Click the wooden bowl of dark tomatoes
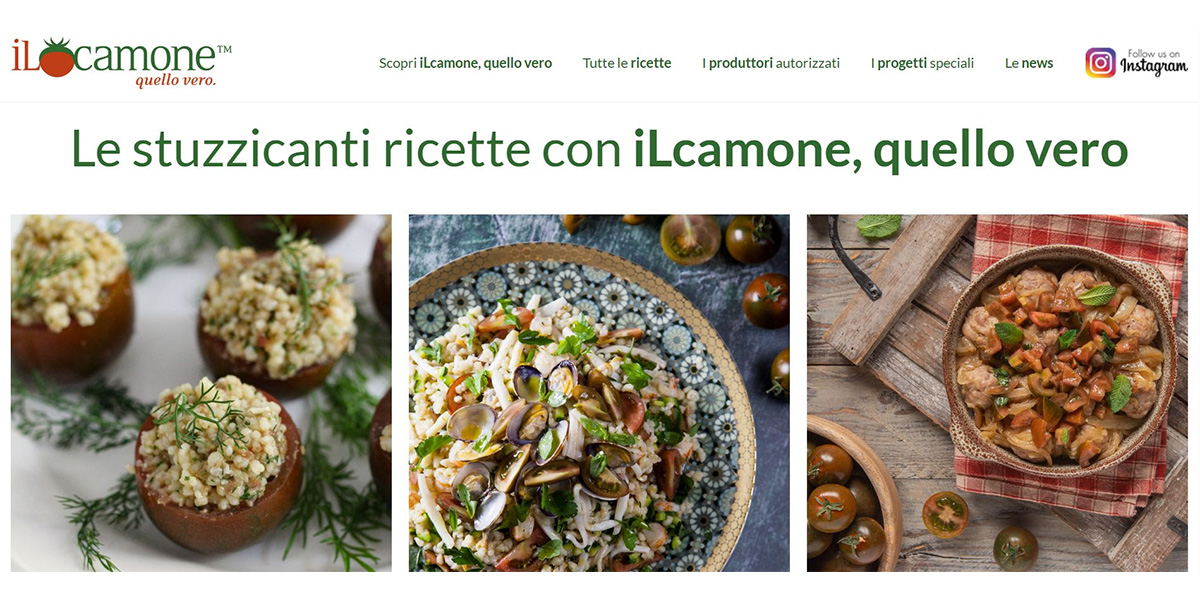The height and width of the screenshot is (600, 1200). pos(850,497)
